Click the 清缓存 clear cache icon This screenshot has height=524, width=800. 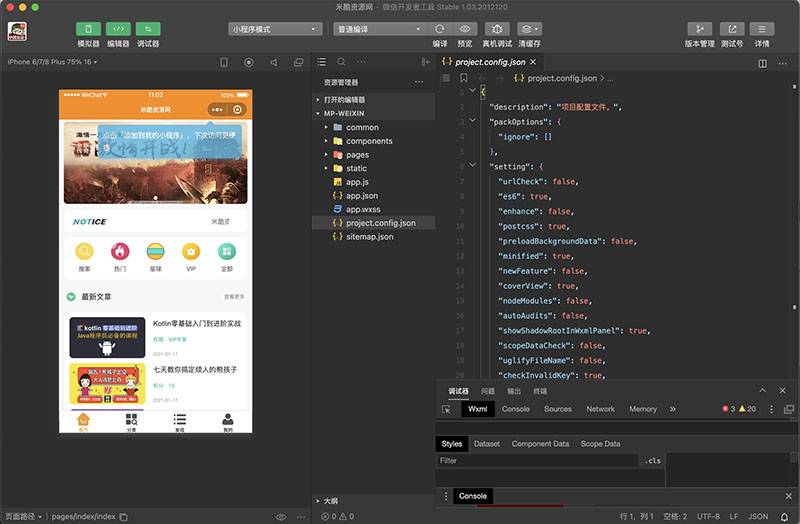(530, 29)
